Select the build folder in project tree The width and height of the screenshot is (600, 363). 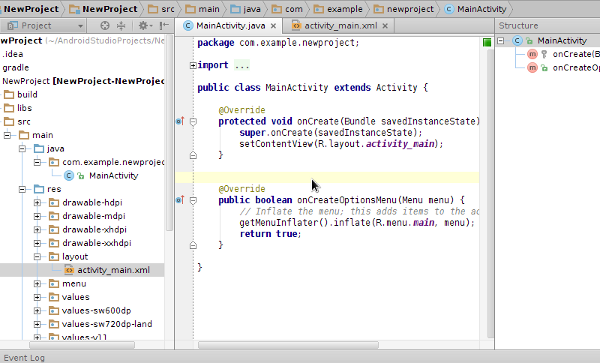[21, 94]
